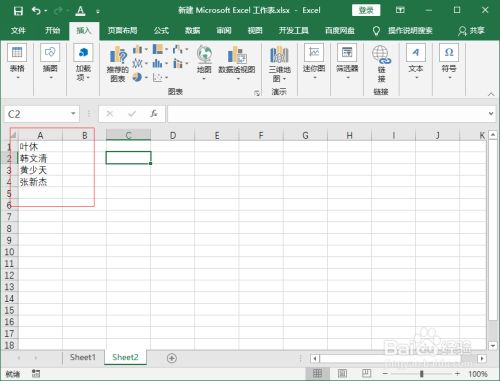
Task: Open the Undo history dropdown arrow
Action: coord(45,11)
